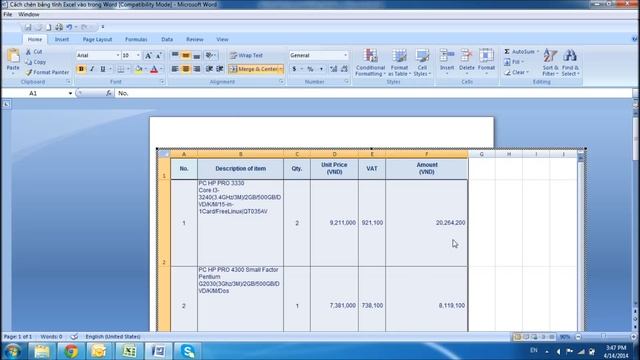Toggle Underline formatting

click(103, 69)
